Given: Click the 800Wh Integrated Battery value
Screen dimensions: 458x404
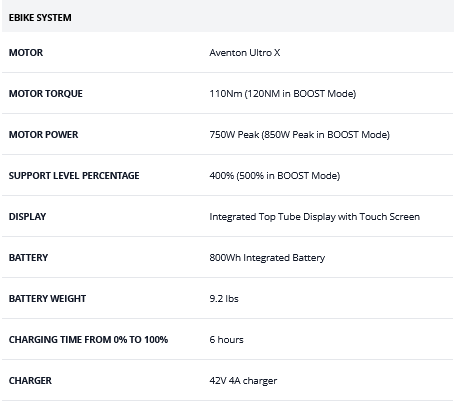Looking at the screenshot, I should [x=267, y=258].
